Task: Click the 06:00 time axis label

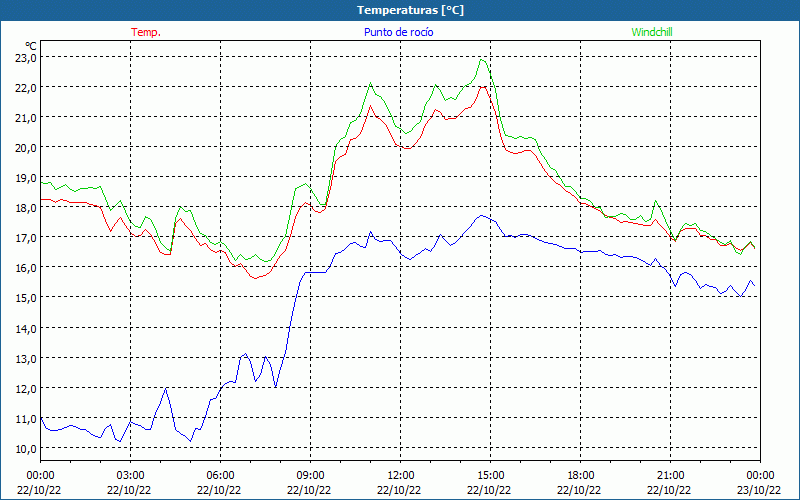Action: 220,476
